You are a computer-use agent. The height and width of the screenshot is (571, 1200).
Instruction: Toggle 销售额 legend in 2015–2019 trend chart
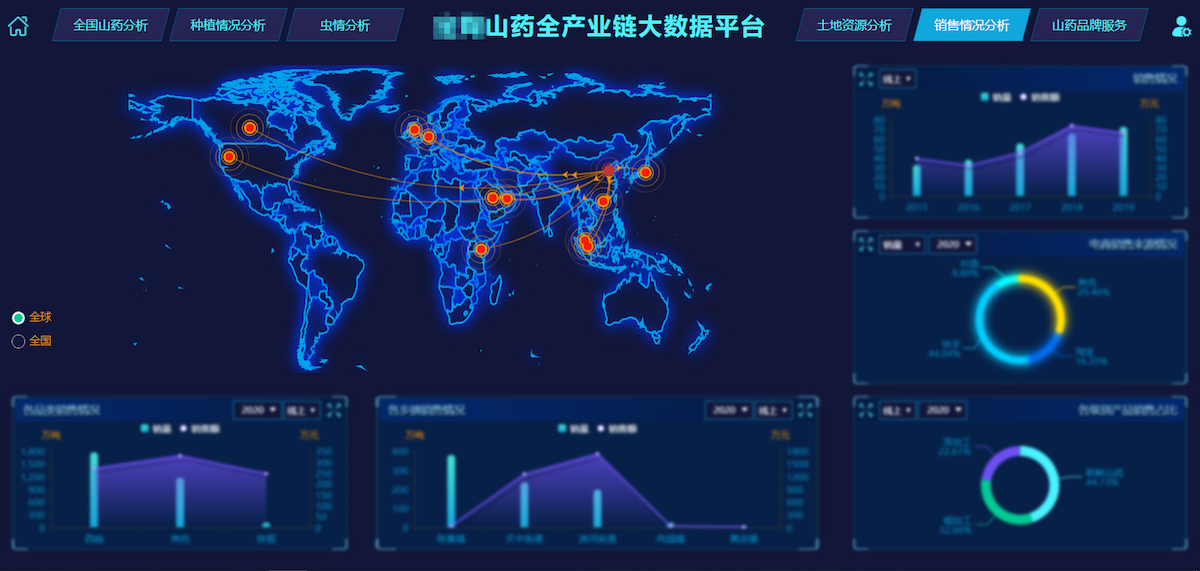pyautogui.click(x=1040, y=97)
